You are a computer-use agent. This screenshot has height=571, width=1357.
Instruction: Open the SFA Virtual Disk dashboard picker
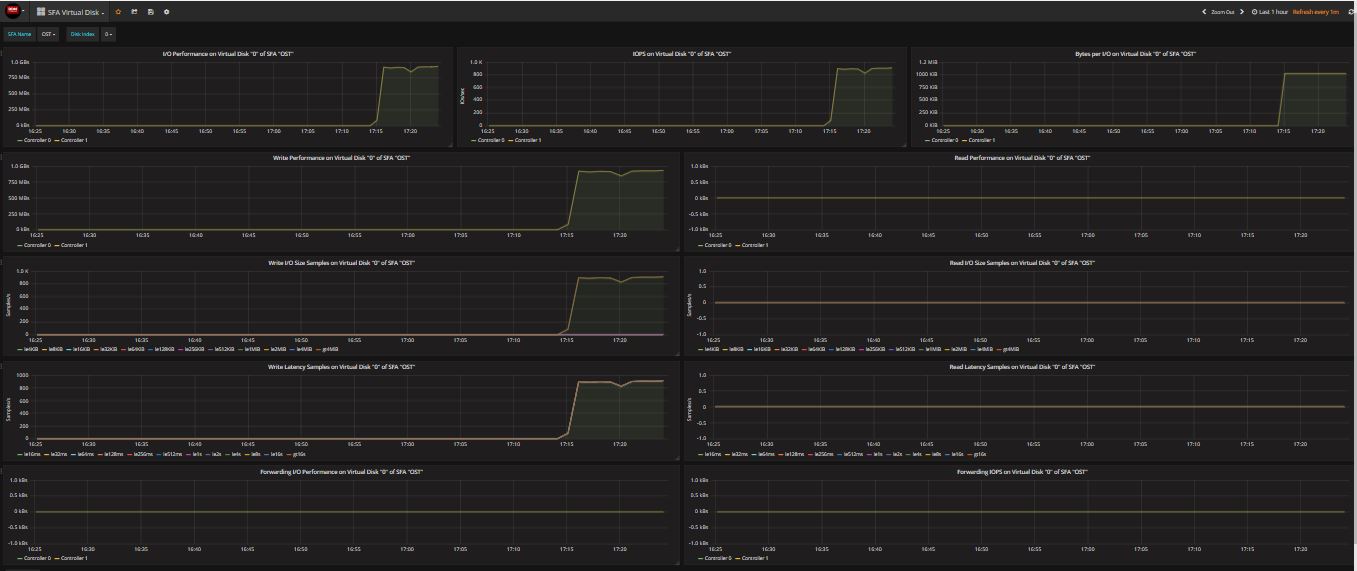pyautogui.click(x=70, y=12)
